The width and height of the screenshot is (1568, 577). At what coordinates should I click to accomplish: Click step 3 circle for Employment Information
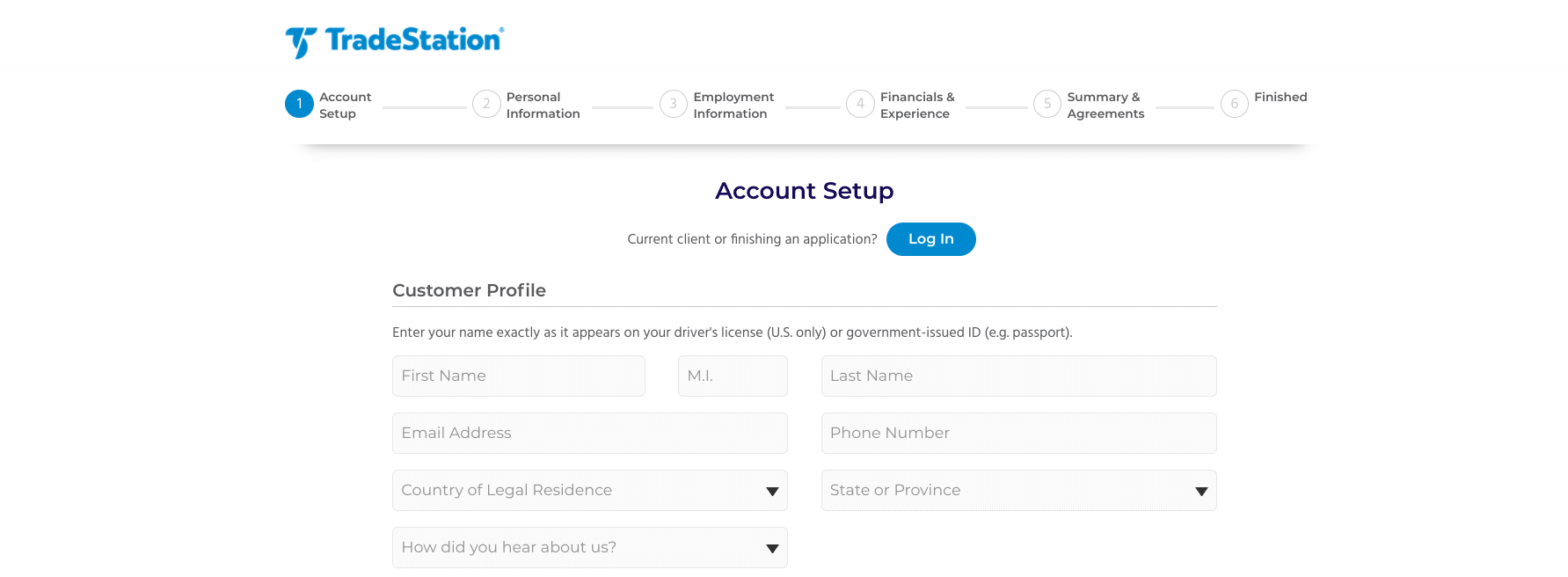(674, 104)
